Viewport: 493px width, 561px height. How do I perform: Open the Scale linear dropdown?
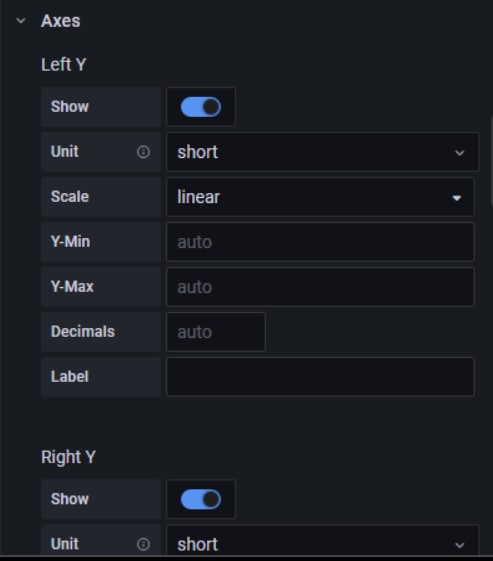coord(320,197)
